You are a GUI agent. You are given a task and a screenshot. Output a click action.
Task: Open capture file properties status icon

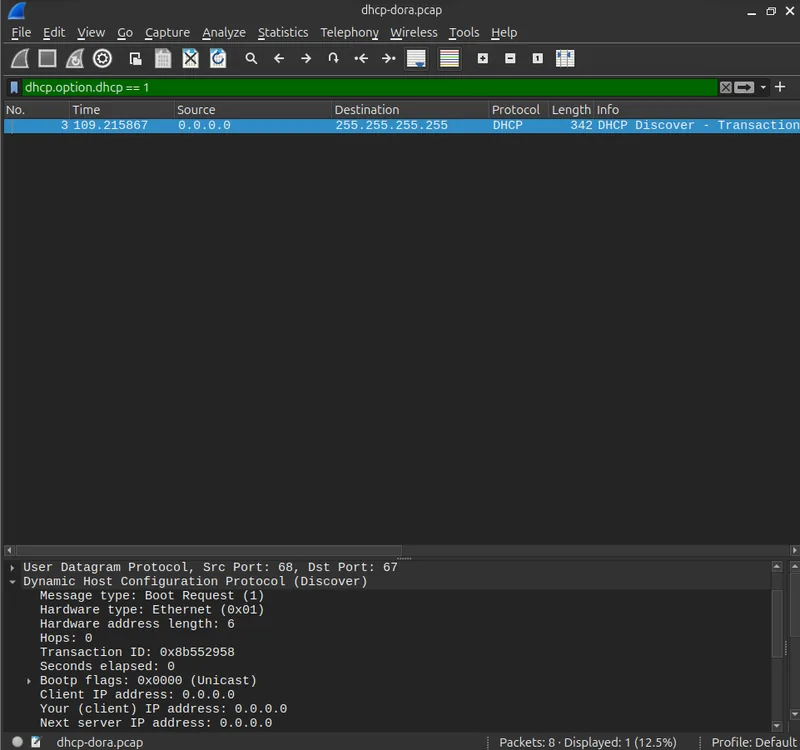(36, 741)
